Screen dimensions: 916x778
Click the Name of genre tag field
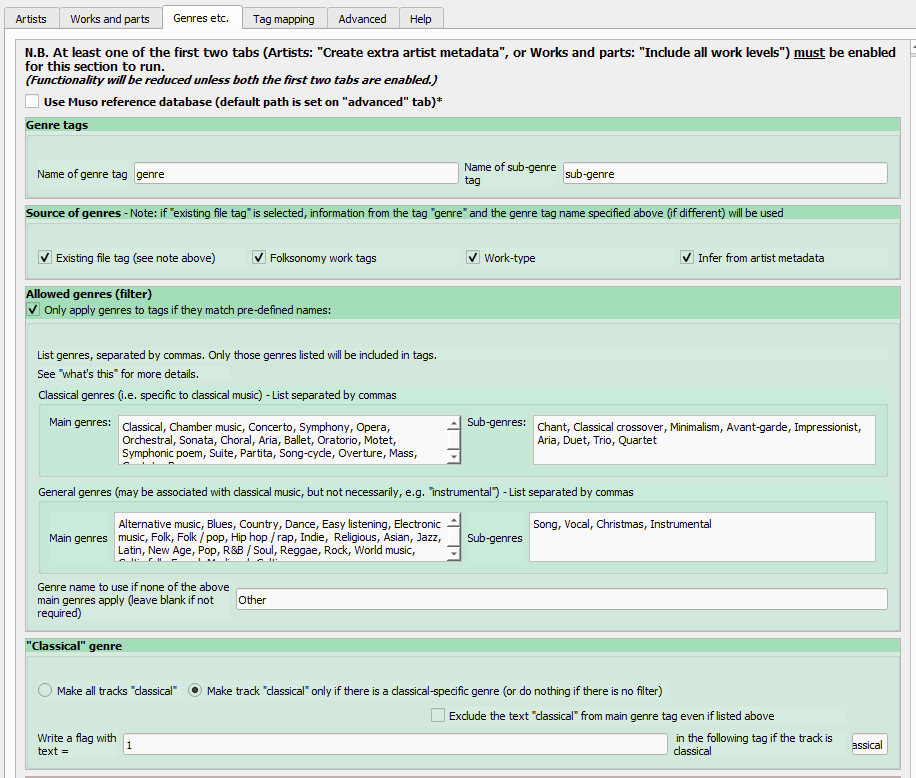tap(295, 174)
